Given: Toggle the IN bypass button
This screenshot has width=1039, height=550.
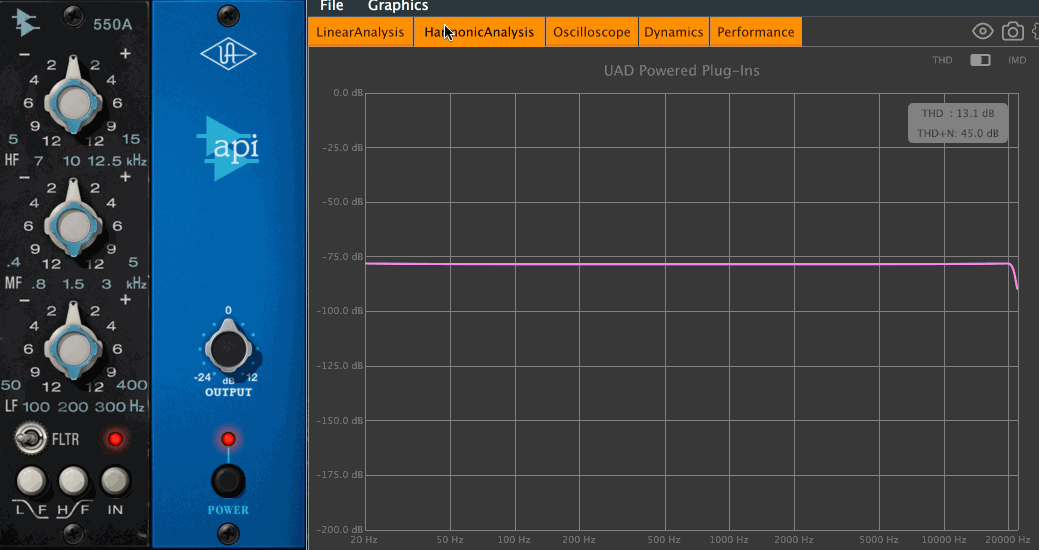Looking at the screenshot, I should (115, 482).
